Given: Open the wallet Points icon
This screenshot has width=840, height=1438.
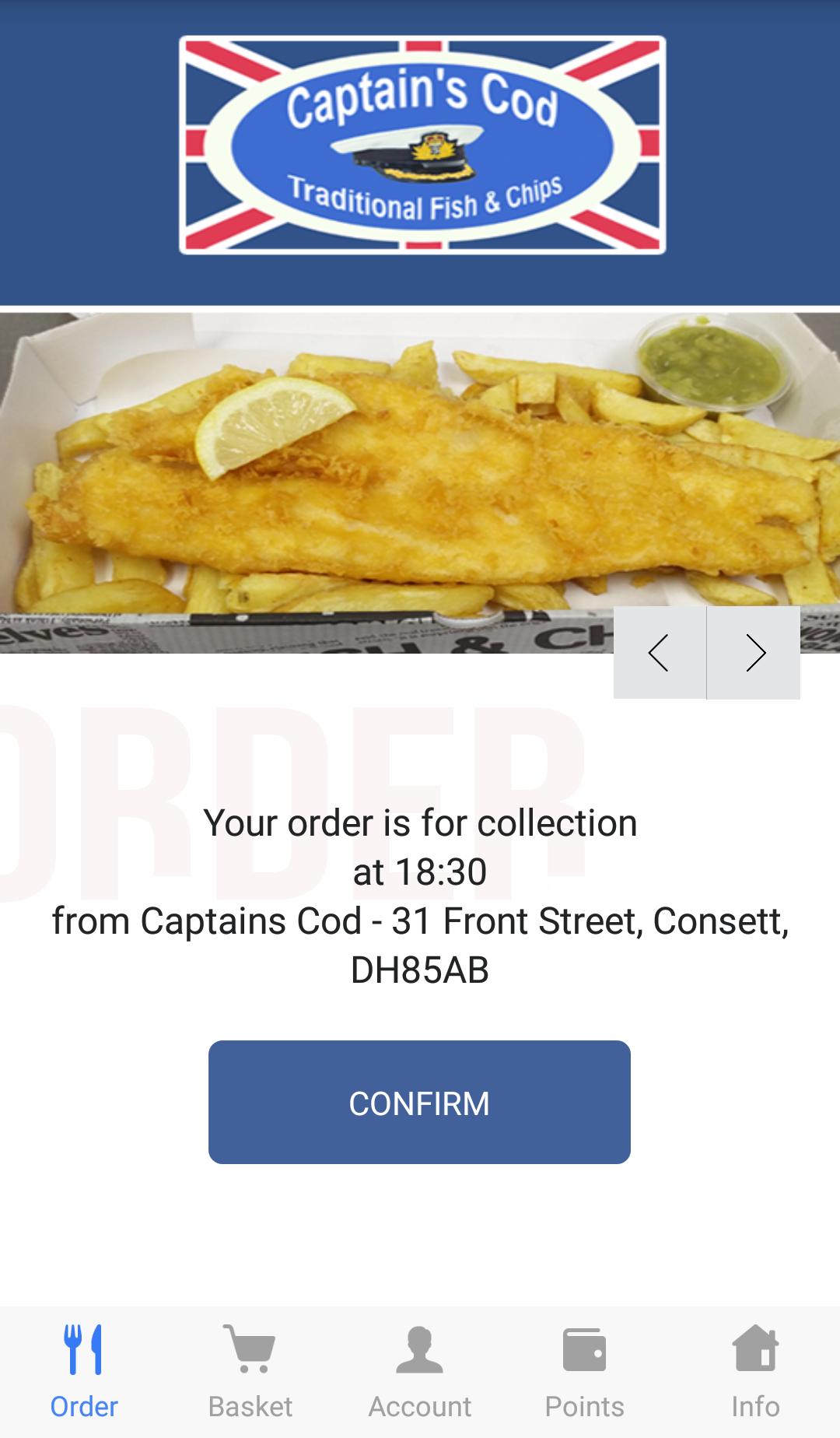Looking at the screenshot, I should coord(584,1349).
